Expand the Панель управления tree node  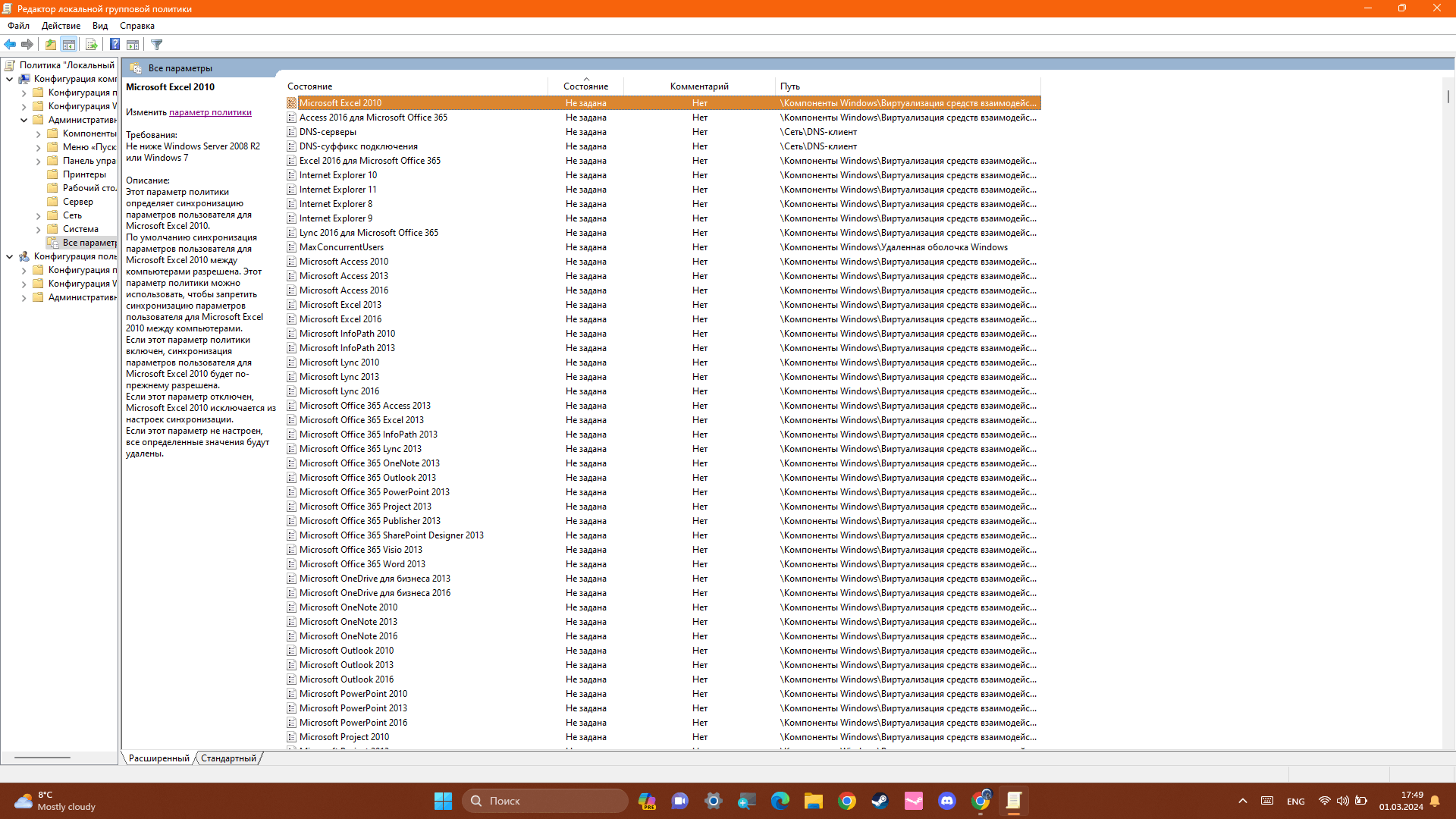click(x=38, y=161)
